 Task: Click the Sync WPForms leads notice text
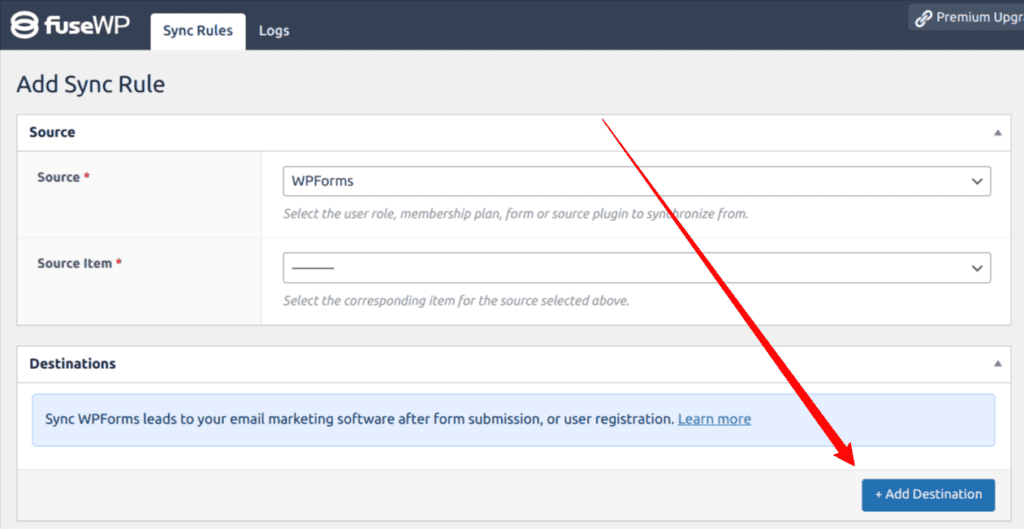[359, 419]
